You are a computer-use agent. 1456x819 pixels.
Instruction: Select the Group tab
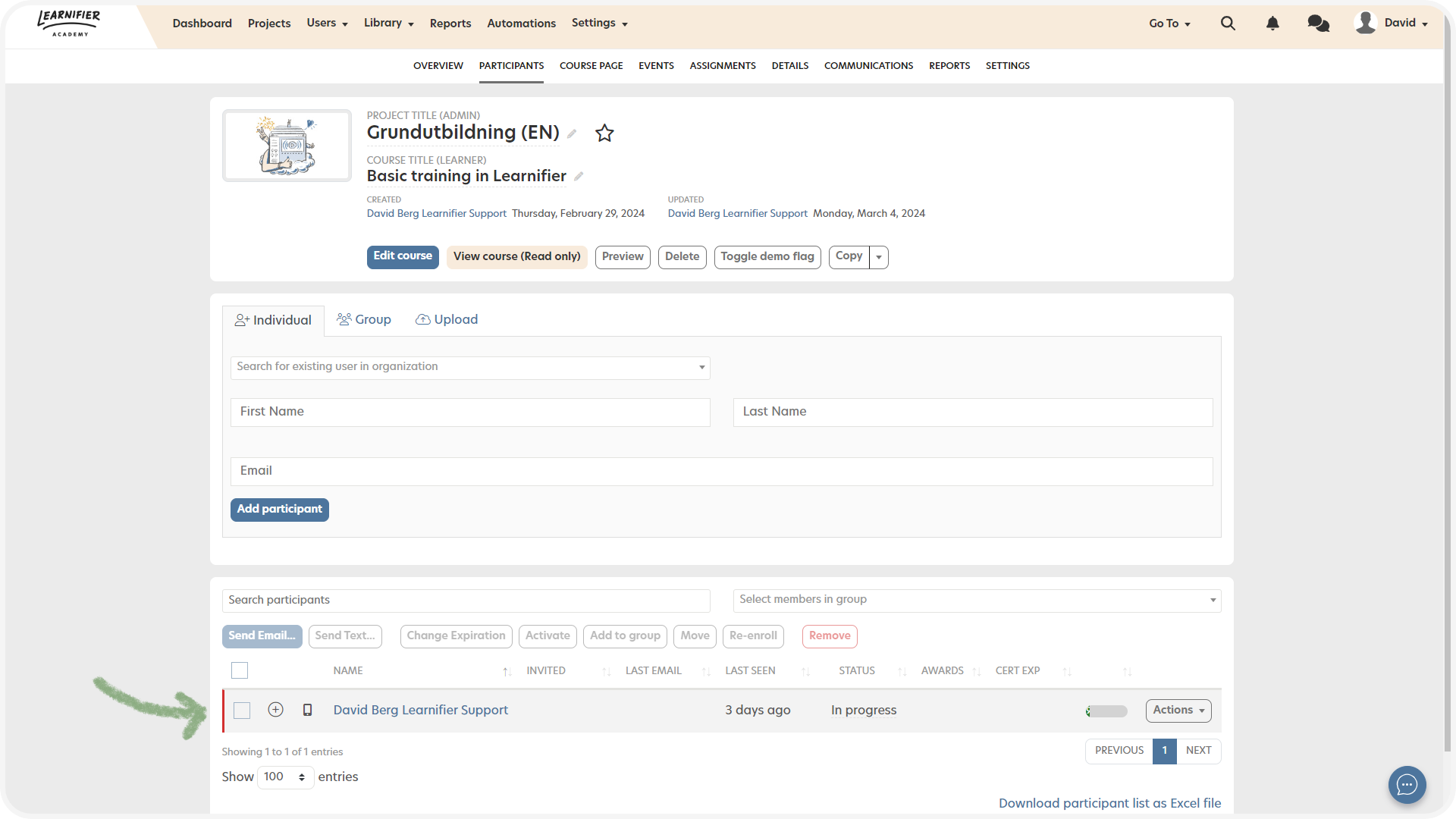coord(364,320)
